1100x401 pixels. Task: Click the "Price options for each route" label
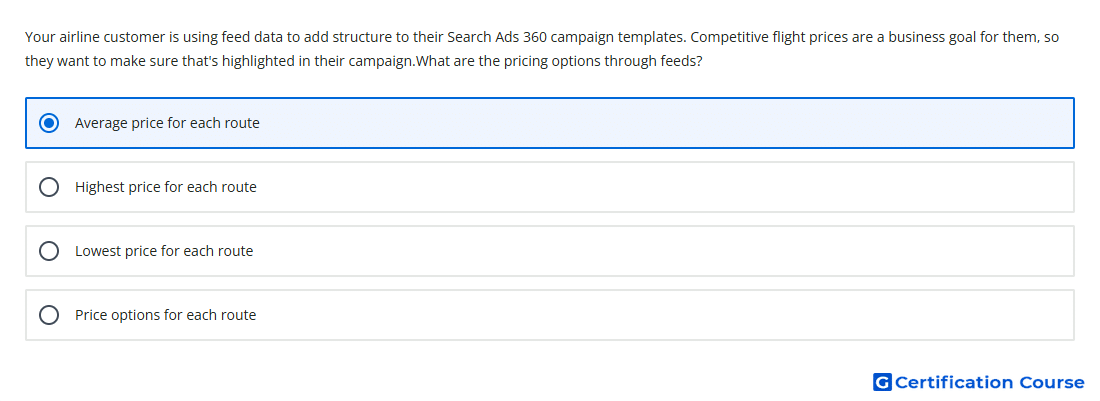coord(166,315)
